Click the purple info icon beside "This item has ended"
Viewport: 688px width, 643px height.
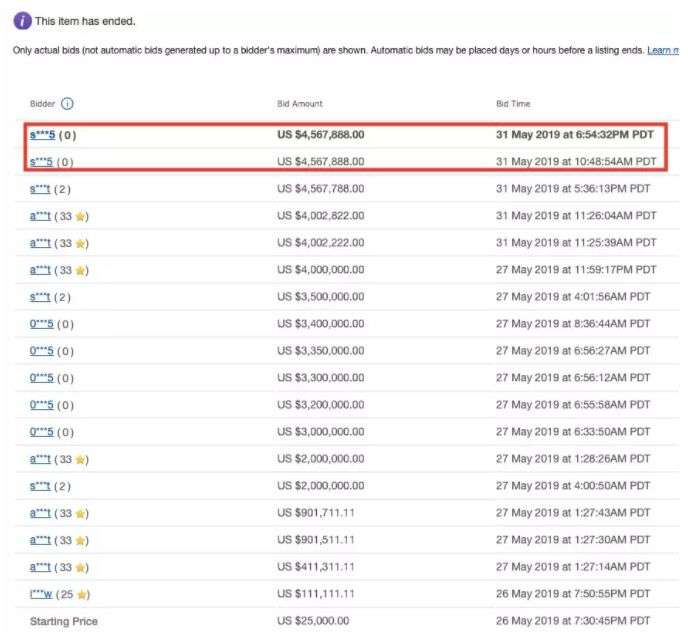coord(21,21)
